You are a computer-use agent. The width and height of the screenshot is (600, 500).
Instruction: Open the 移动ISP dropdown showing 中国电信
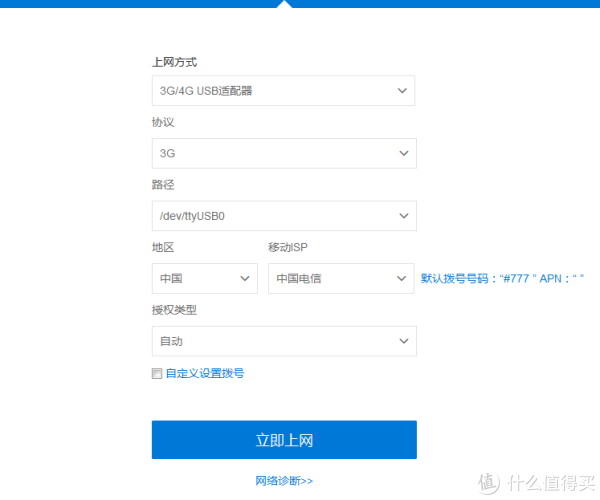(x=341, y=279)
